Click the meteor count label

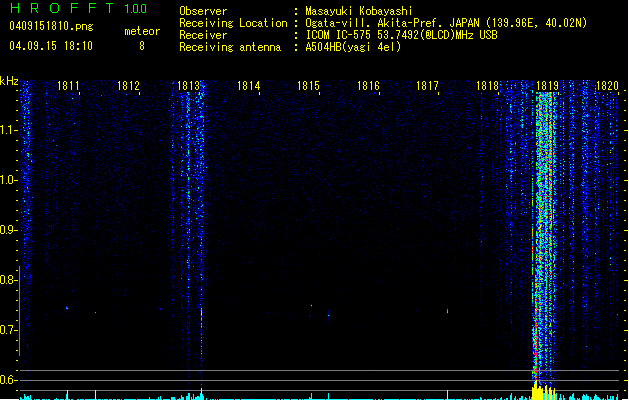pos(142,31)
